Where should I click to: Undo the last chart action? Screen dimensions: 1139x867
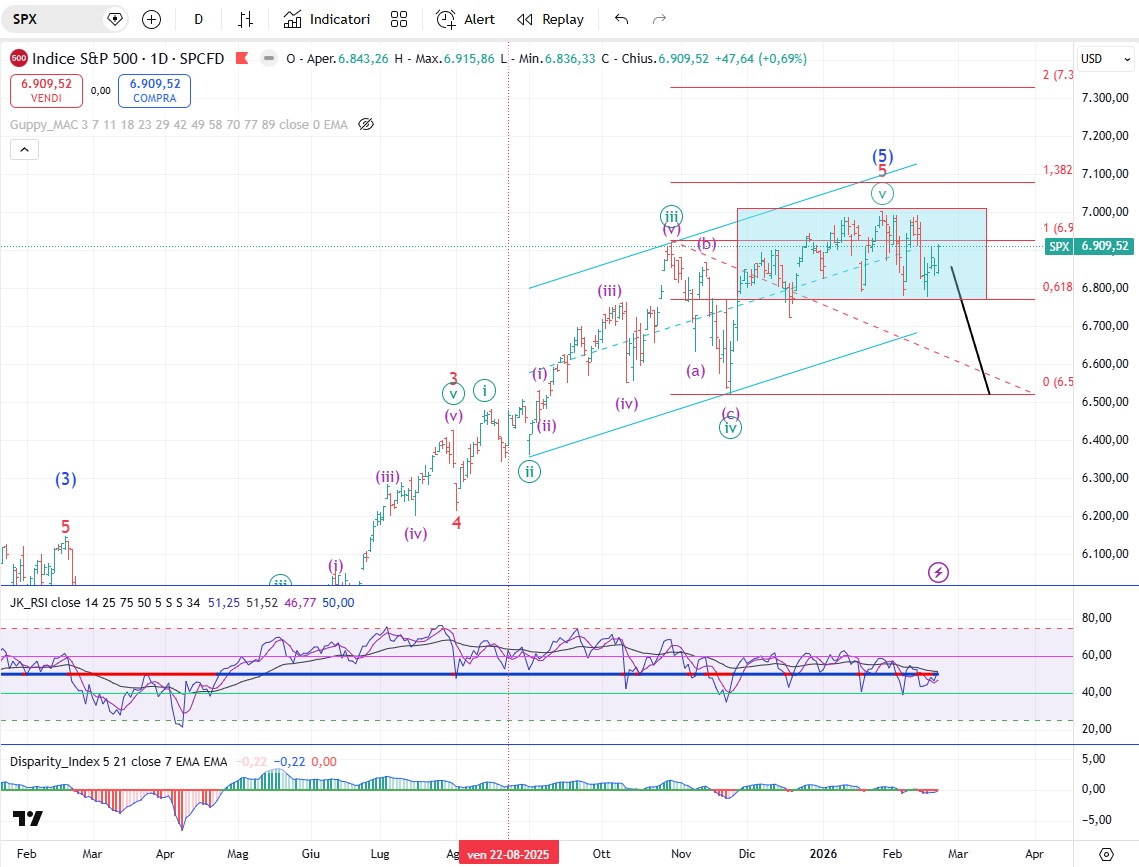621,20
